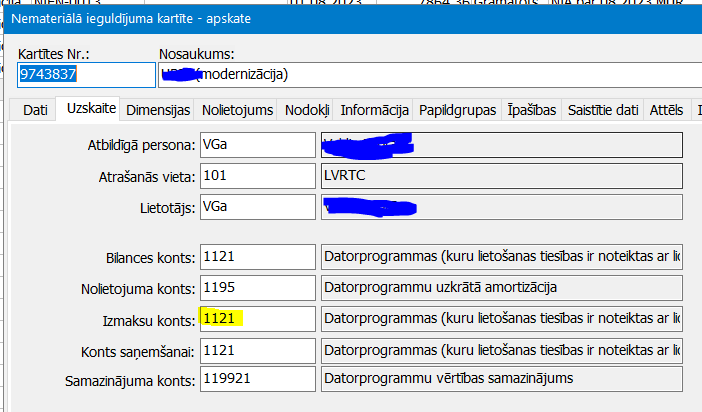Click Lietotājs code field VGa
The height and width of the screenshot is (412, 702).
pyautogui.click(x=257, y=207)
